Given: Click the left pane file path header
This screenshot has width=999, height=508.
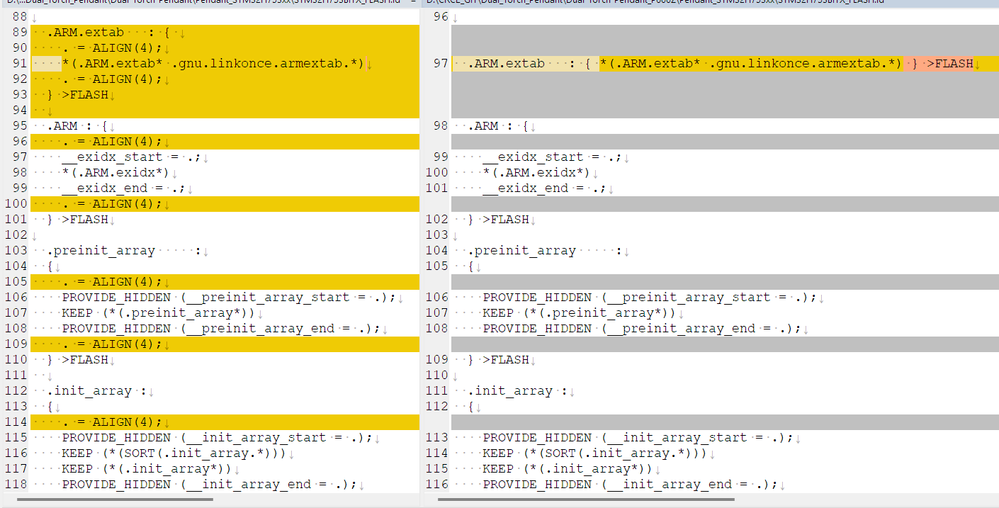Looking at the screenshot, I should click(206, 3).
